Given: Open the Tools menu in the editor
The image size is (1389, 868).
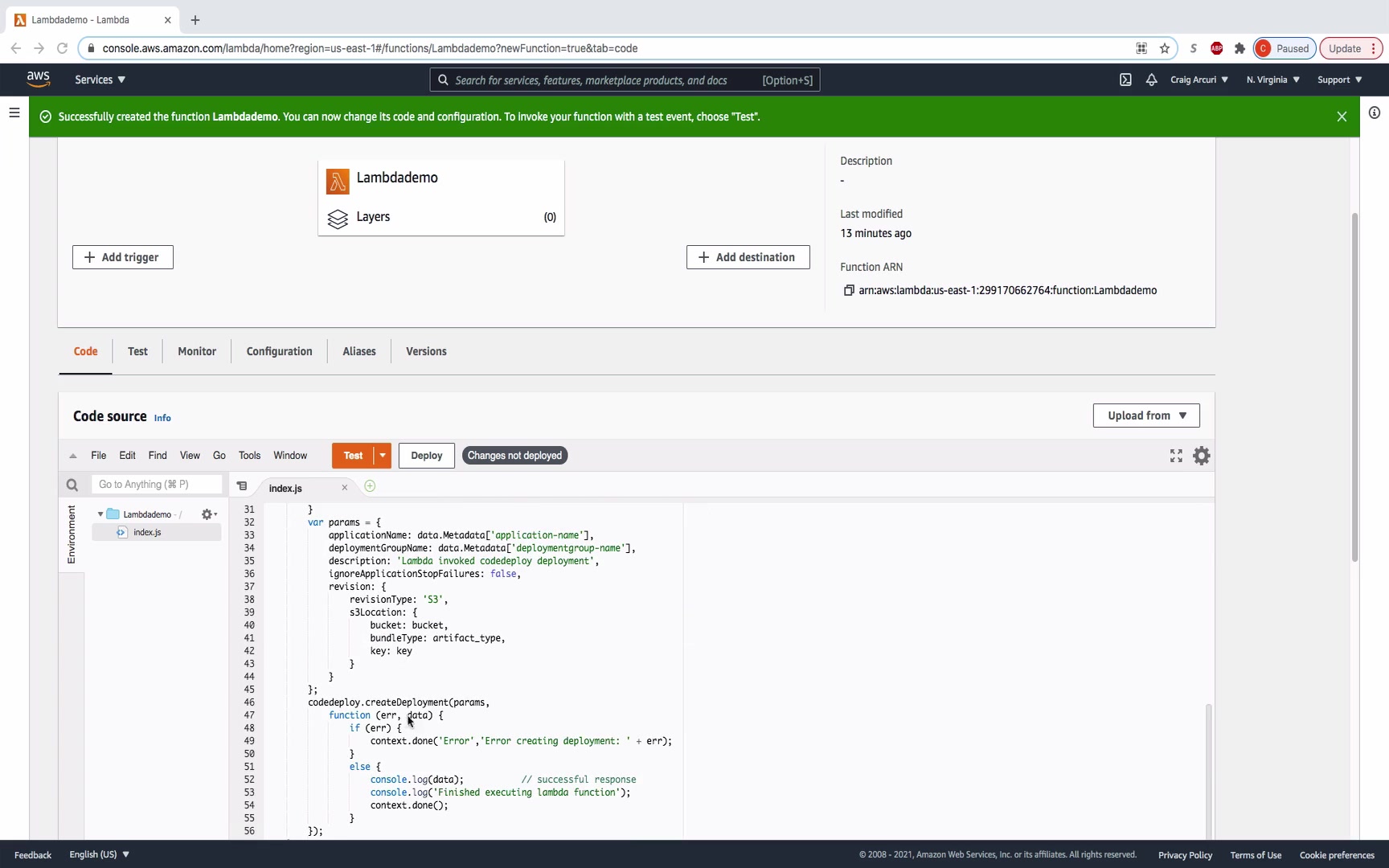Looking at the screenshot, I should (249, 456).
